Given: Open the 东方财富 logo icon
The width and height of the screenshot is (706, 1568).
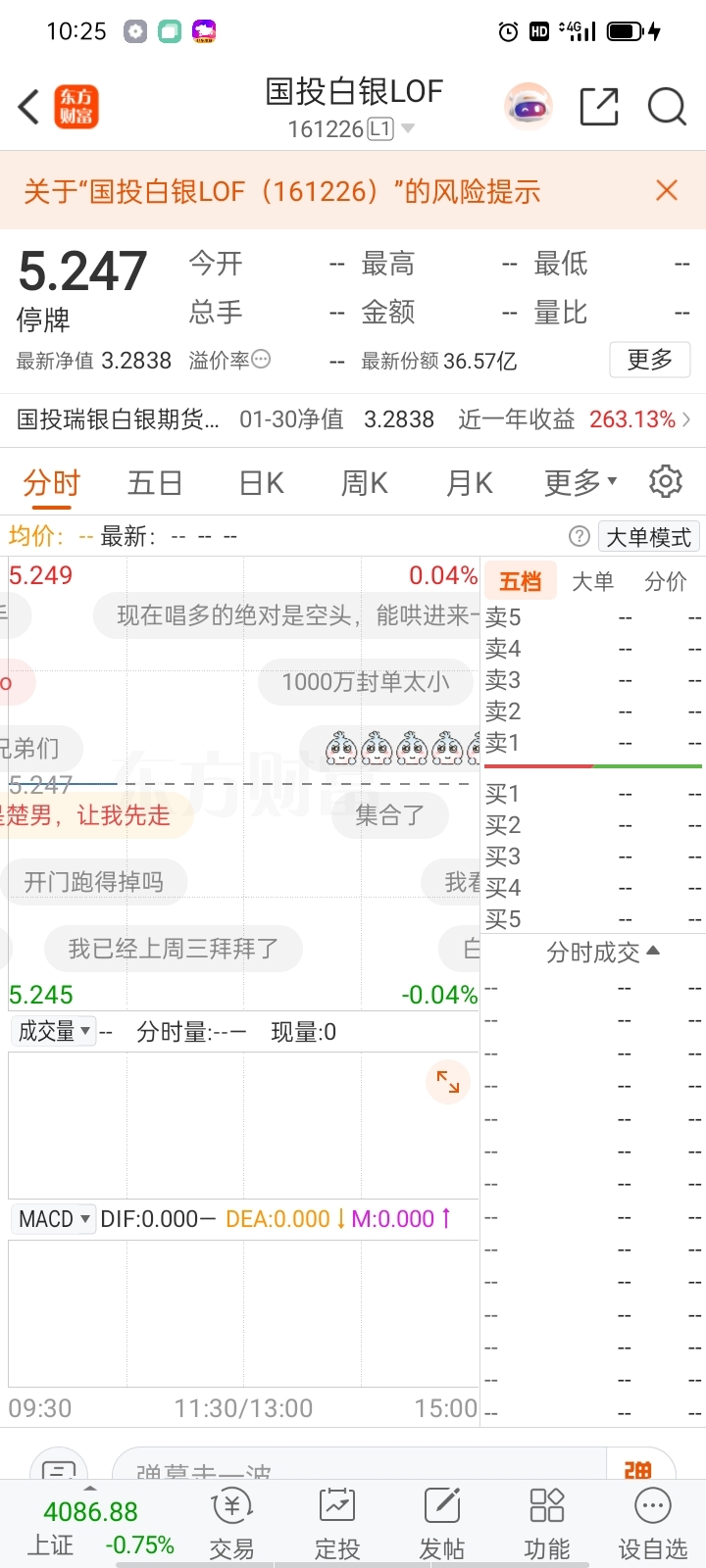Looking at the screenshot, I should (76, 107).
